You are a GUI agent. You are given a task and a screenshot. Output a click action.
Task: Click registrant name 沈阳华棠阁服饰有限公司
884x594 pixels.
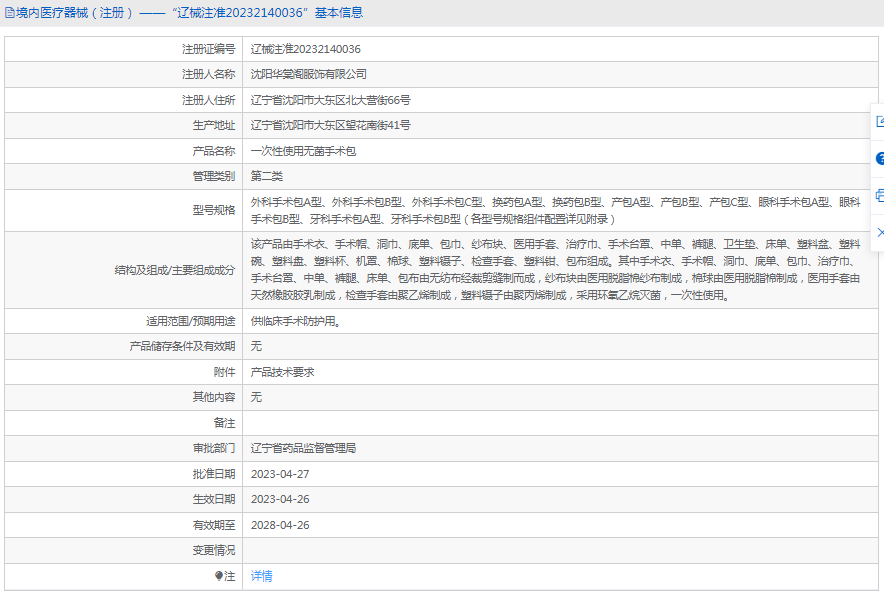pos(308,74)
